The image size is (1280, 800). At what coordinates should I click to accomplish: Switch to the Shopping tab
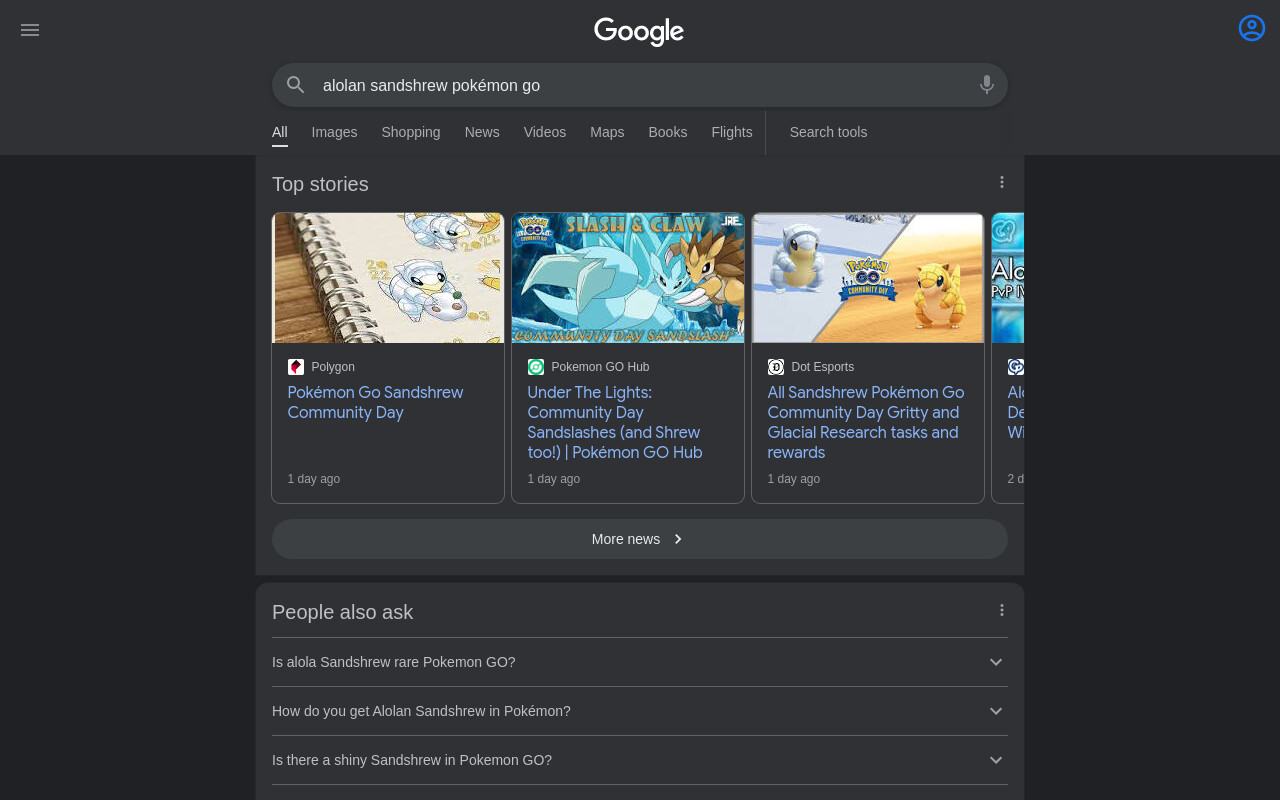(x=411, y=132)
